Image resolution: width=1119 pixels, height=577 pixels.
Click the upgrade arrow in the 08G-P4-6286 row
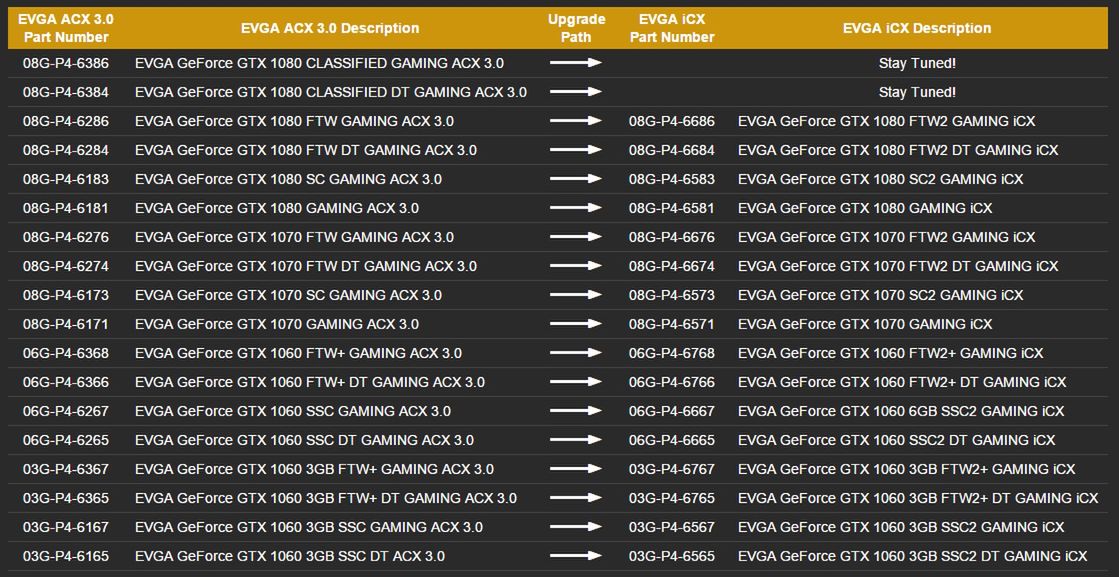576,121
